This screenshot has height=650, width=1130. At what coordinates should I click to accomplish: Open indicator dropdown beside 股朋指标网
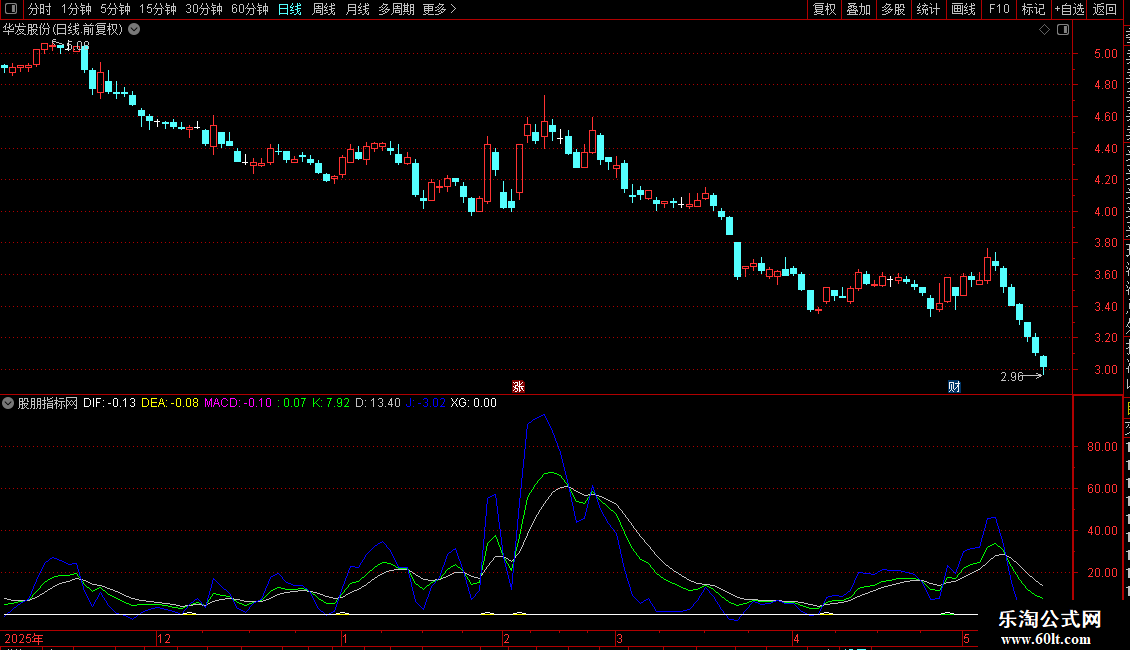pos(8,403)
